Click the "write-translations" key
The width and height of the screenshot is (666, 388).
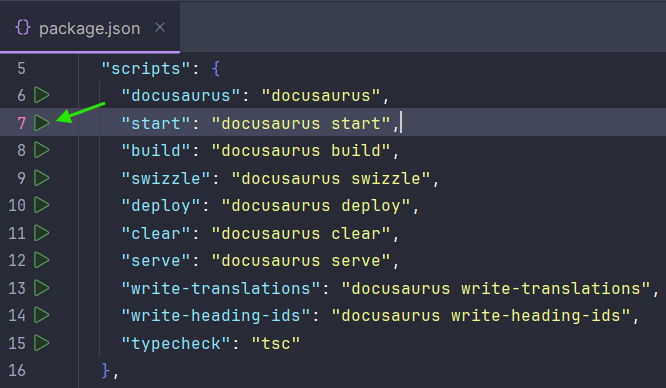[x=221, y=288]
